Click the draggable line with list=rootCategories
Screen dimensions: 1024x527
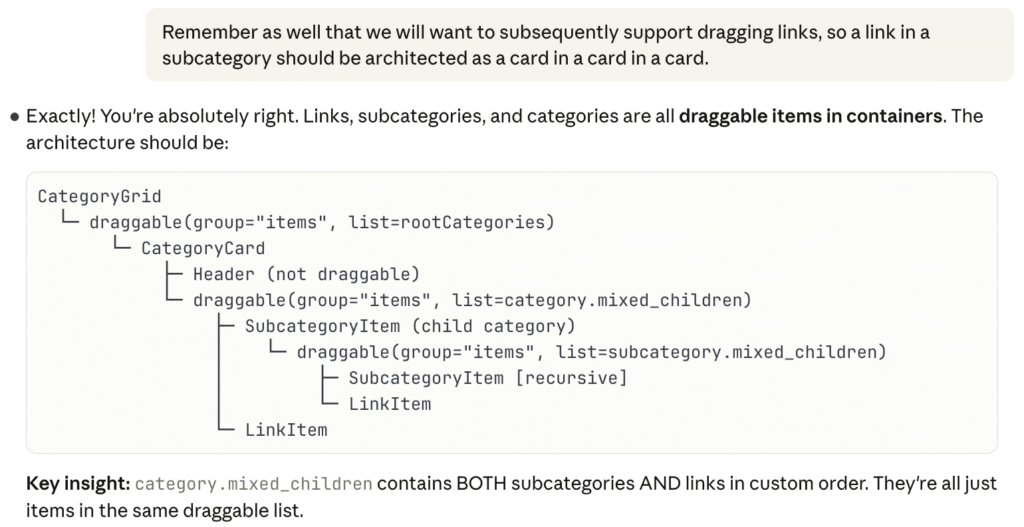click(x=321, y=222)
